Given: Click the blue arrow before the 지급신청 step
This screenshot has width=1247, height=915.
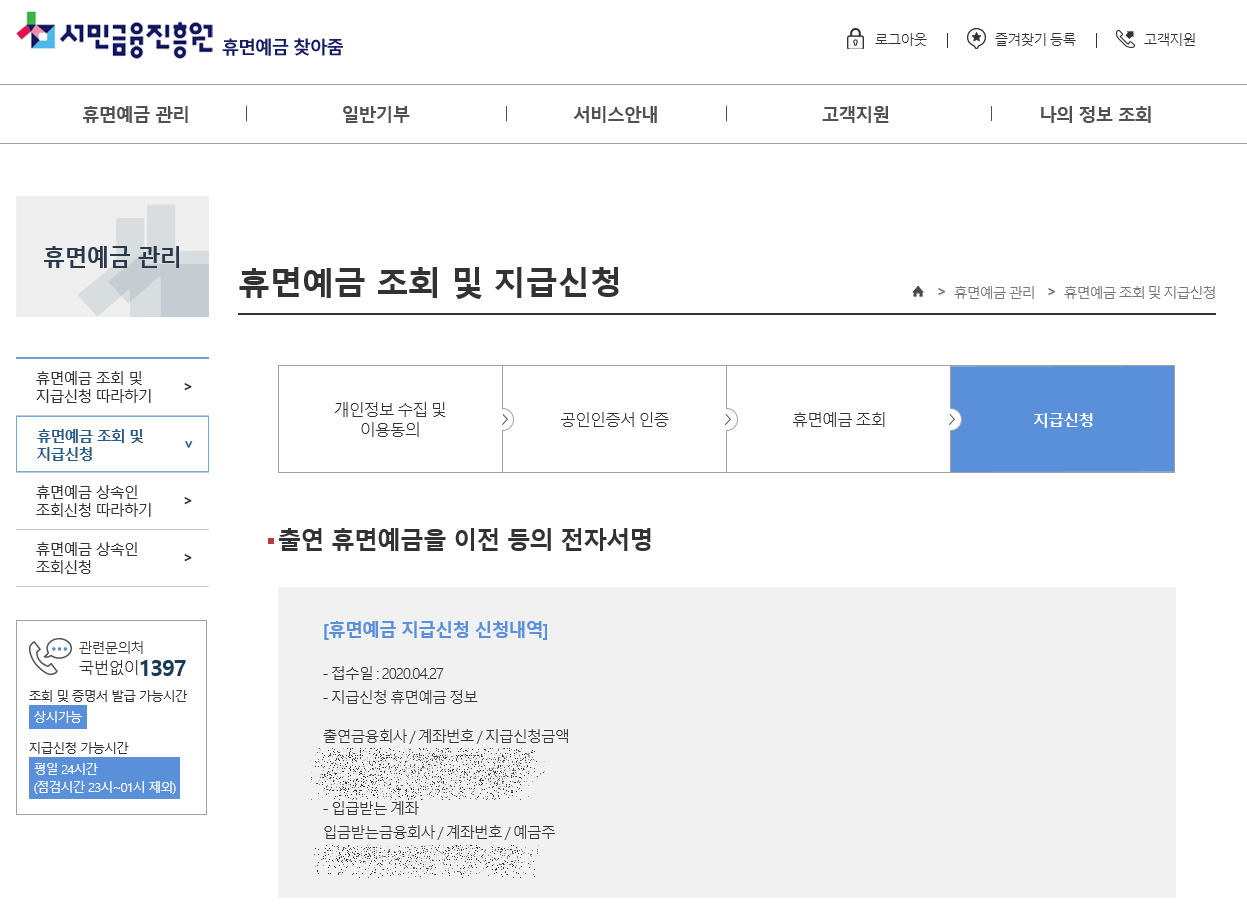Looking at the screenshot, I should tap(951, 419).
